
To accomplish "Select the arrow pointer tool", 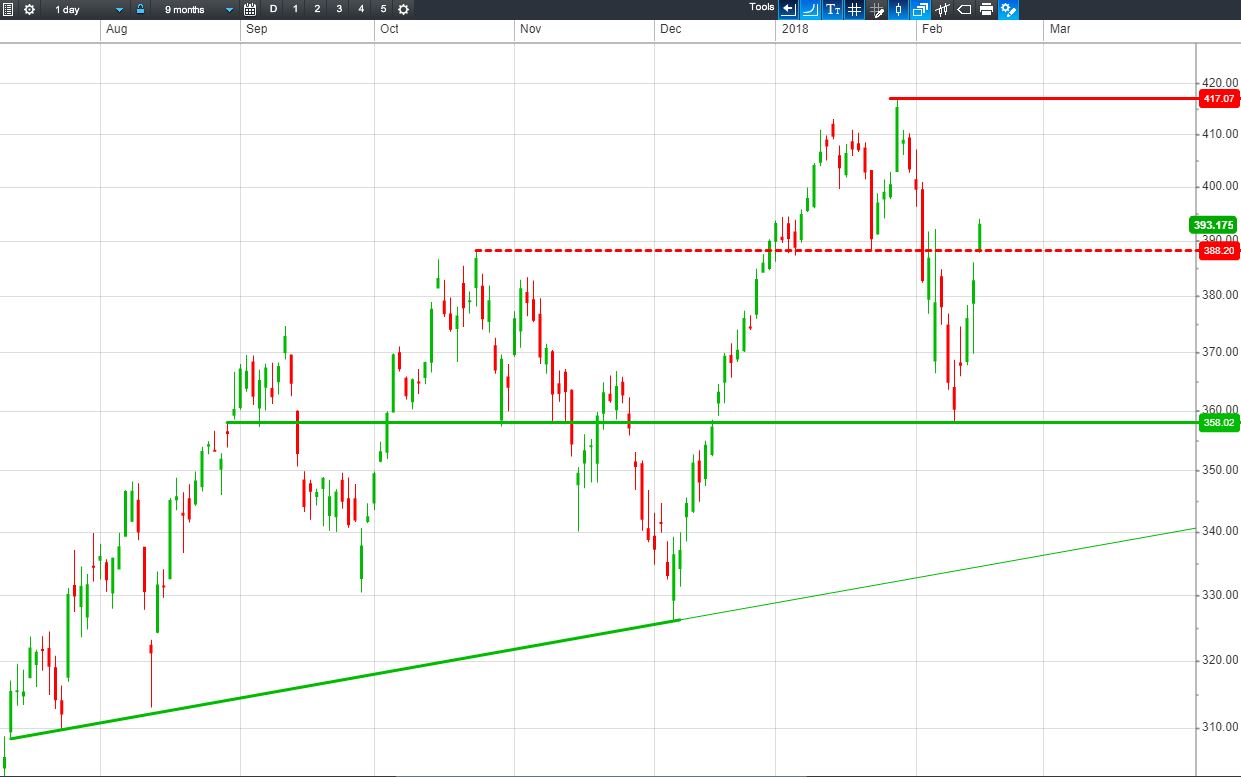I will click(788, 9).
